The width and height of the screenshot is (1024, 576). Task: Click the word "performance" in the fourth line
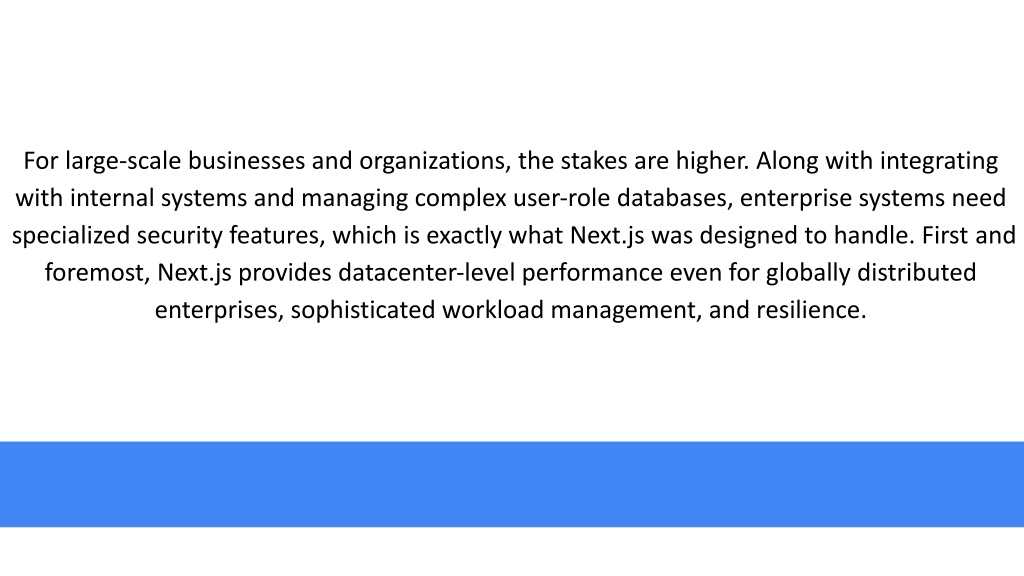click(x=592, y=272)
